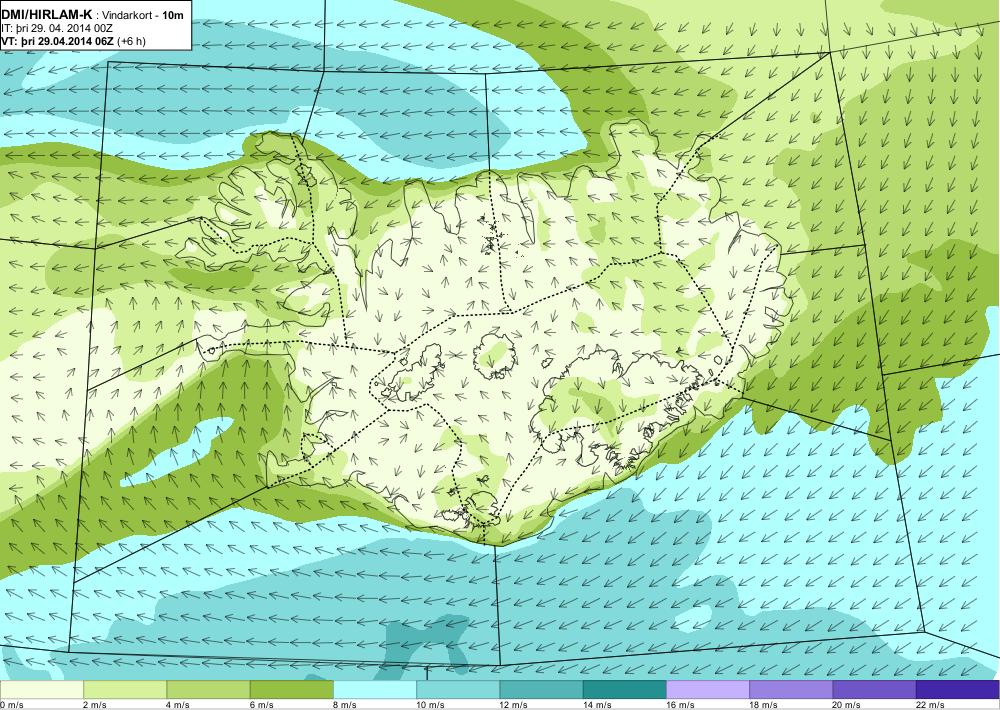1000x710 pixels.
Task: Click the 4–6 m/s green legend swatch
Action: [209, 690]
